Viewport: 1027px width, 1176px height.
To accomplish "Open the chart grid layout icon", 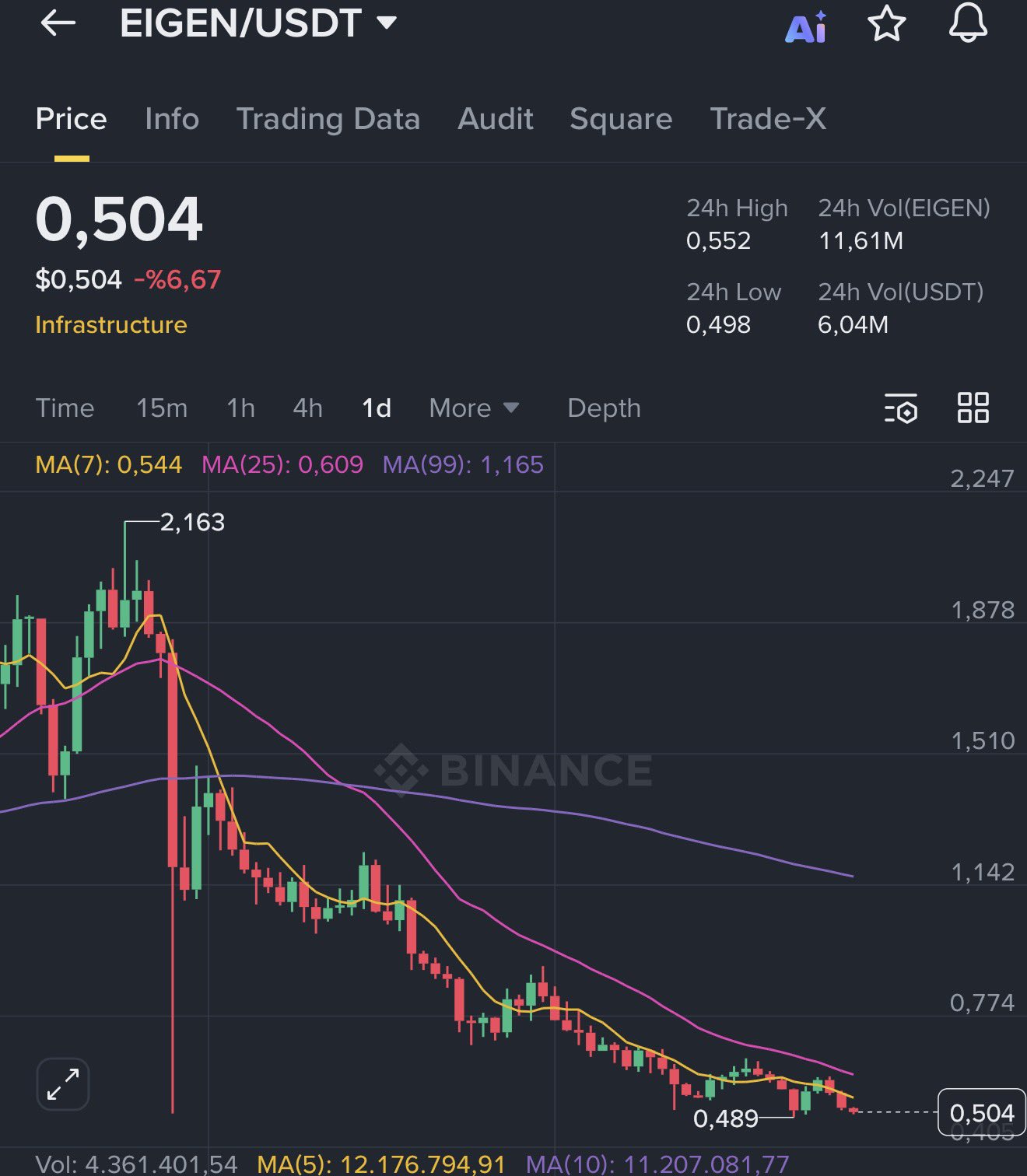I will click(973, 408).
